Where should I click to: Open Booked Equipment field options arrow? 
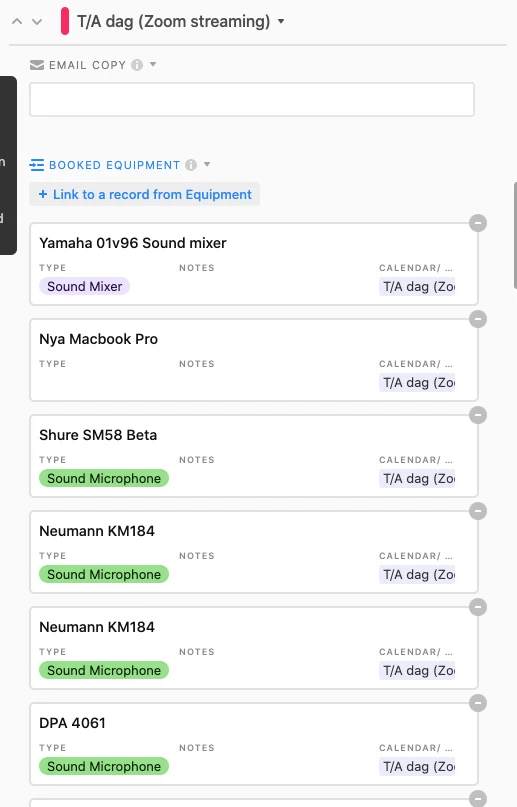207,164
